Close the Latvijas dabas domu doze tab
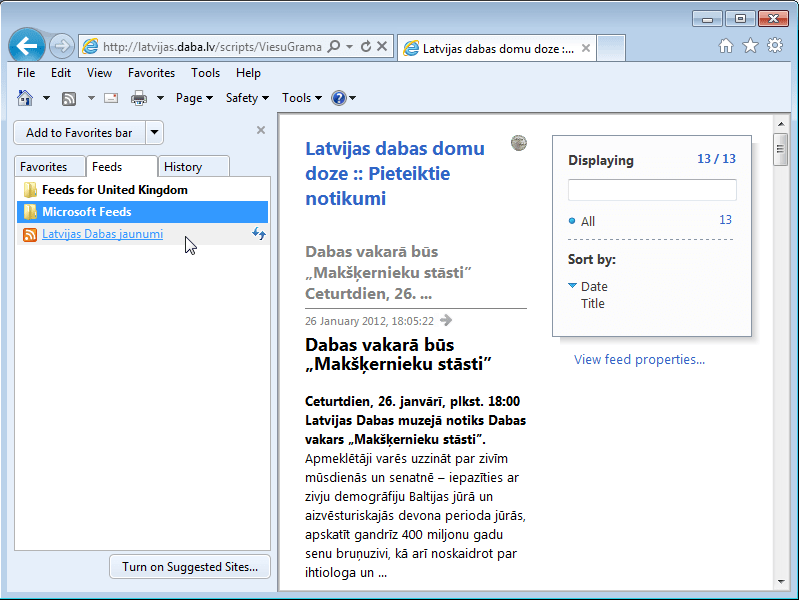799x600 pixels. coord(586,48)
